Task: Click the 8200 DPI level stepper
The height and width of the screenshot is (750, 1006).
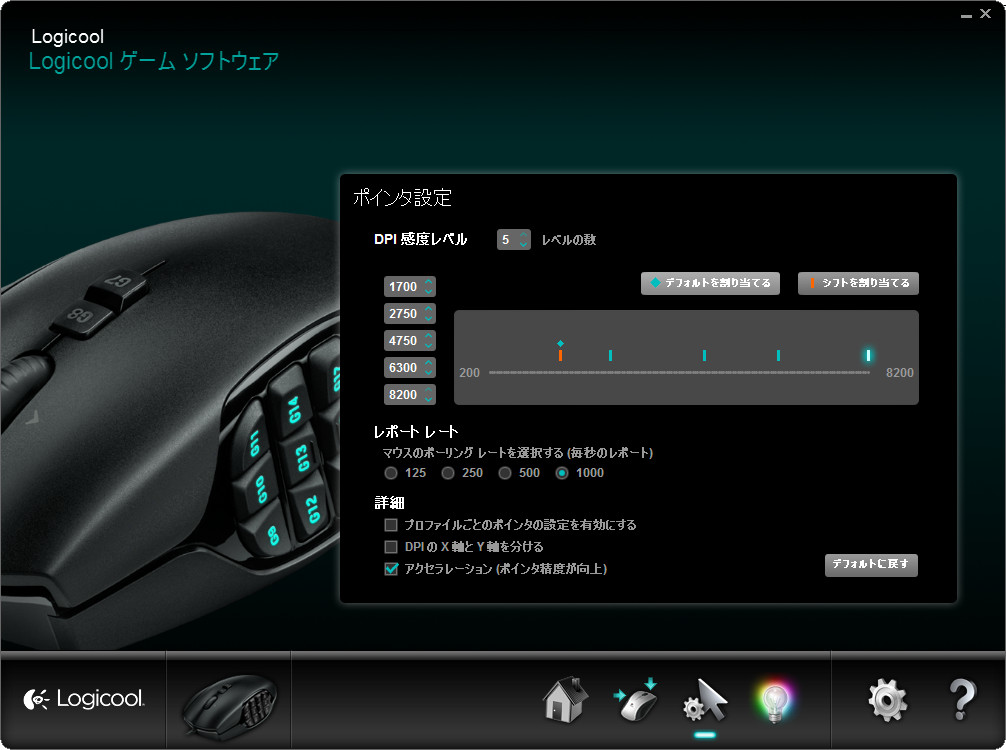Action: pos(409,394)
